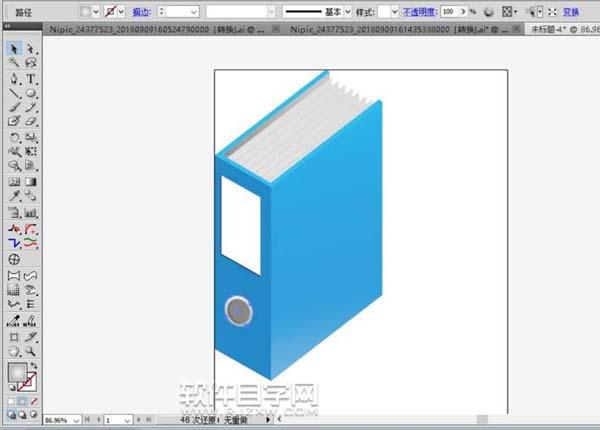Select the Pen tool
This screenshot has height=430, width=600.
14,79
